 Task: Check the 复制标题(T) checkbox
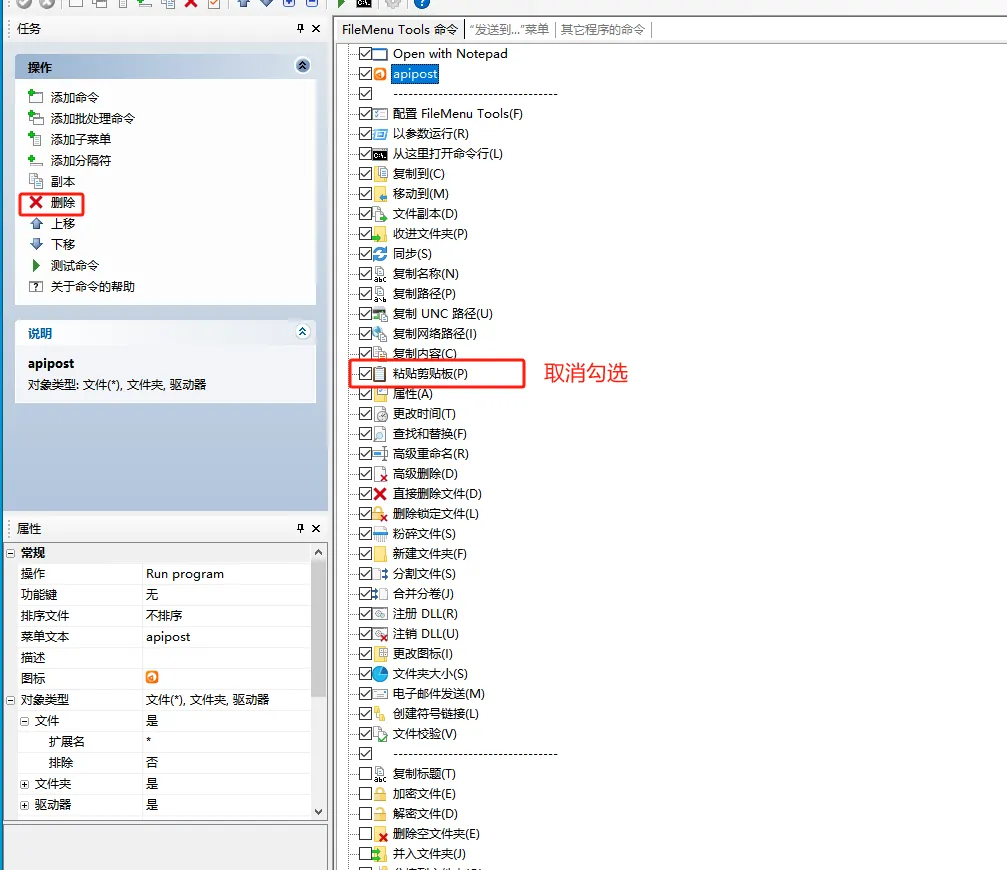(x=364, y=773)
